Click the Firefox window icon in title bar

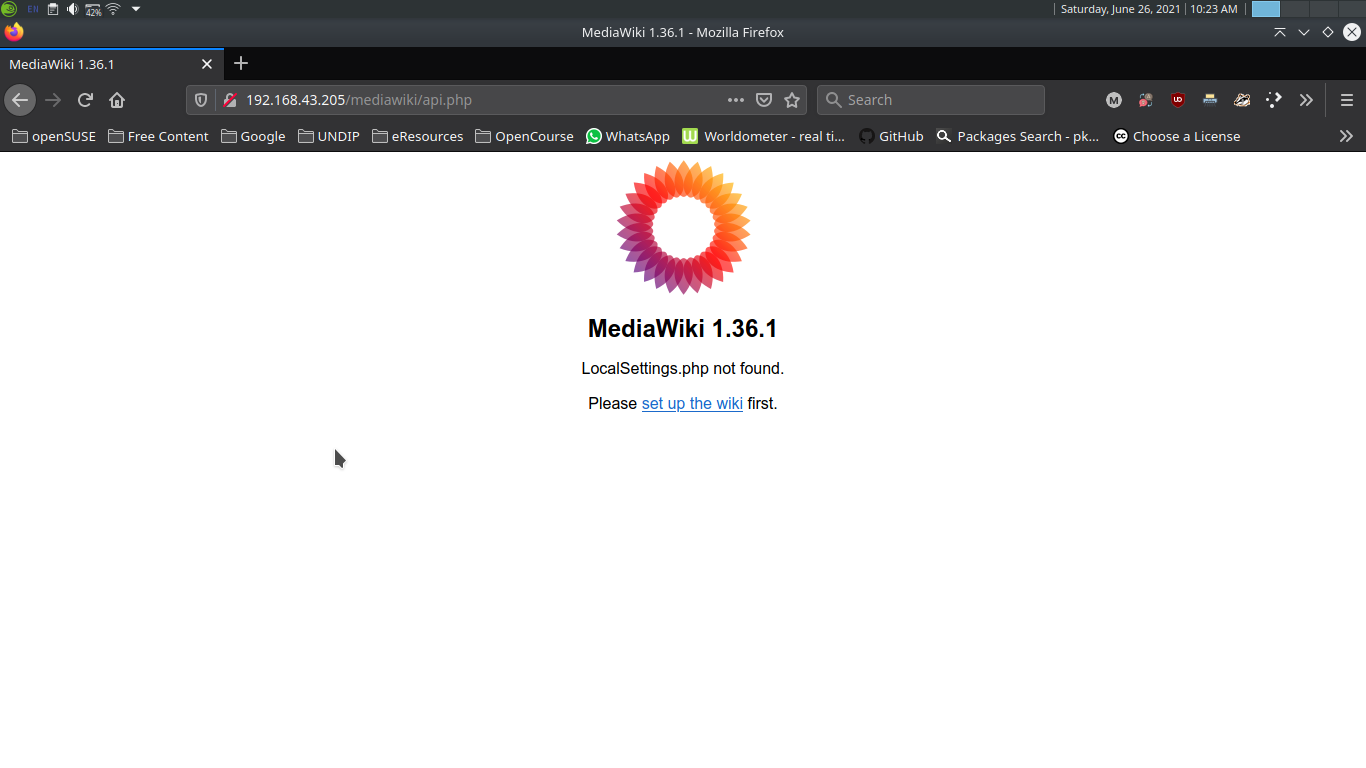tap(13, 32)
